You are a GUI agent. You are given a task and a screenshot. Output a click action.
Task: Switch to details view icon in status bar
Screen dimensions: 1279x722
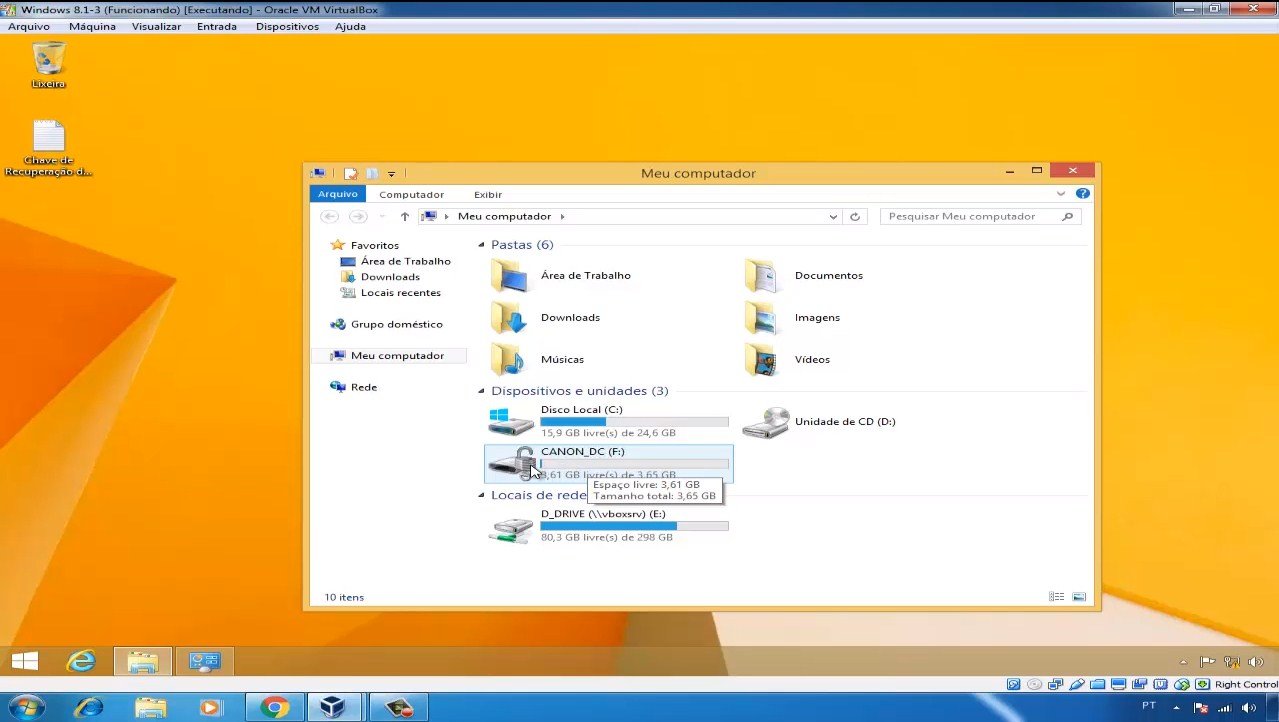pyautogui.click(x=1057, y=597)
